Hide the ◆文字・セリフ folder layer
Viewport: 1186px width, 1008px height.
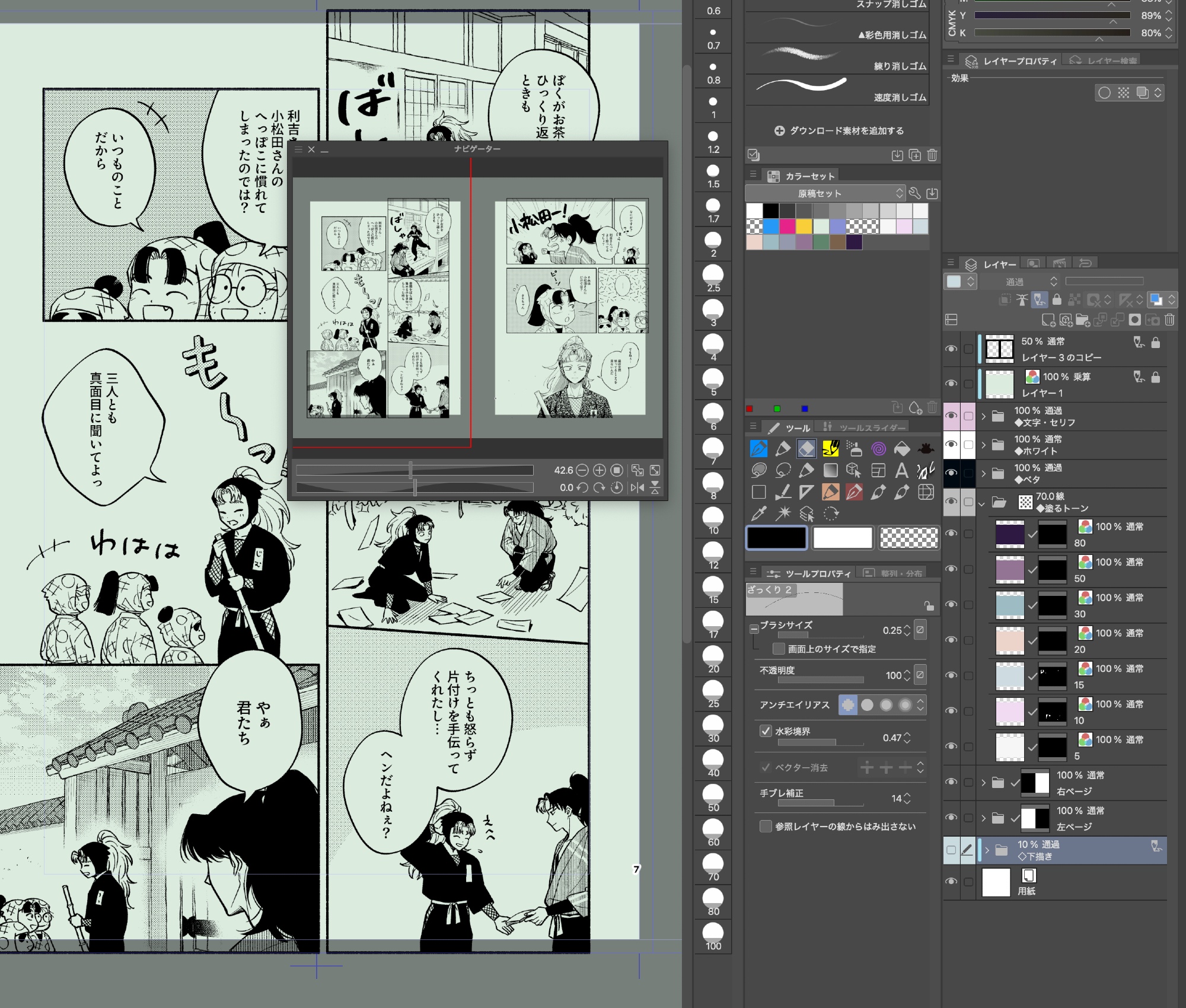tap(951, 416)
